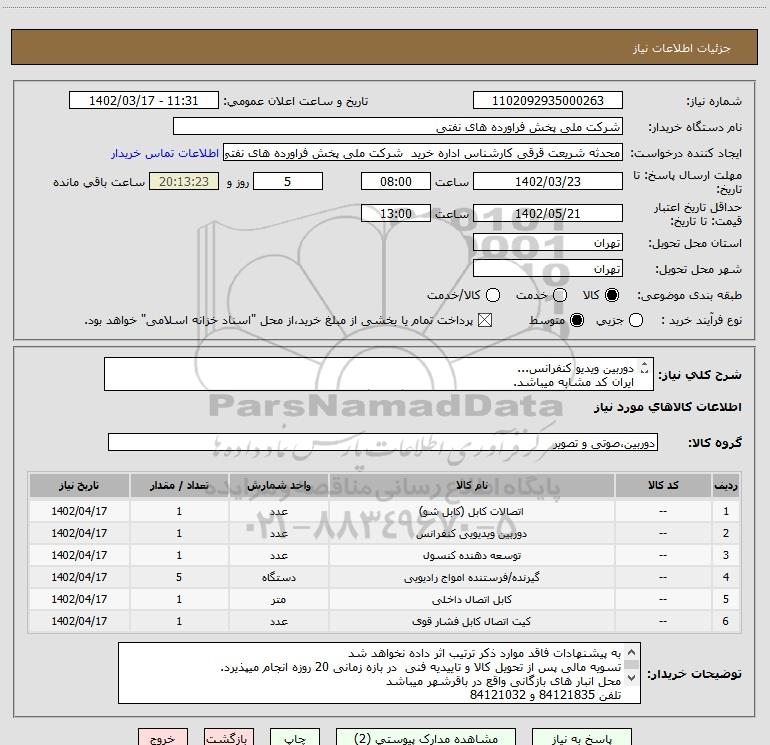Image resolution: width=770 pixels, height=745 pixels.
Task: Click the buyer organization name field
Action: (x=398, y=127)
